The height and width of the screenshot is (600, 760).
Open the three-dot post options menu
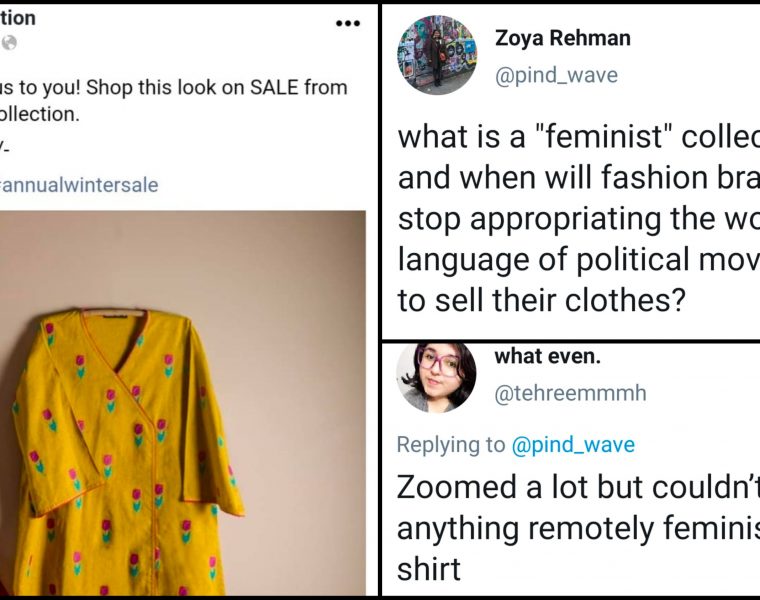[347, 23]
